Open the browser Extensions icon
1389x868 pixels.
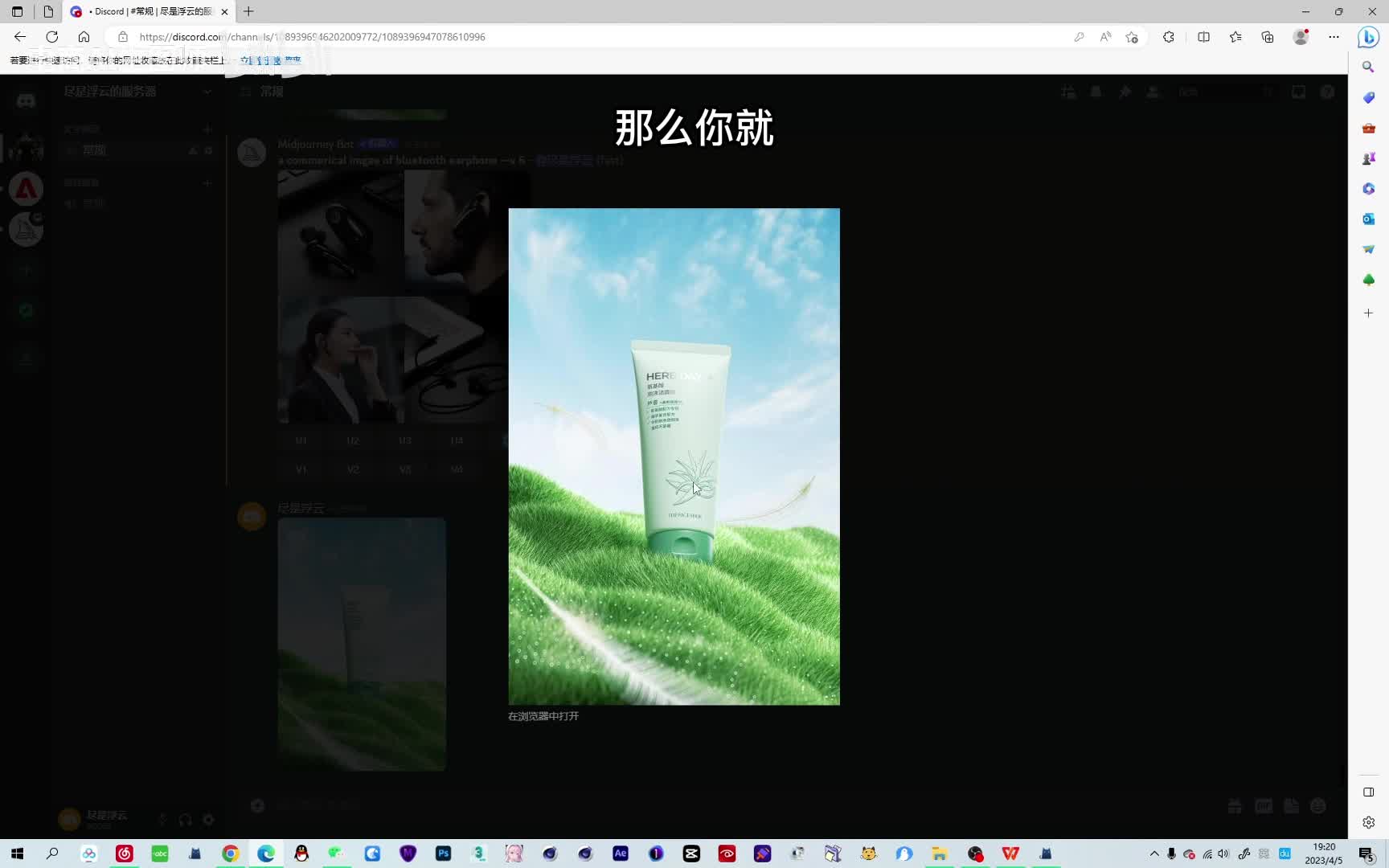pos(1169,37)
